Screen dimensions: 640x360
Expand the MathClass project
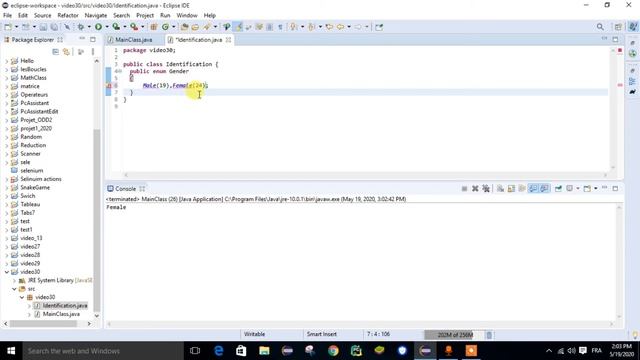click(6, 78)
